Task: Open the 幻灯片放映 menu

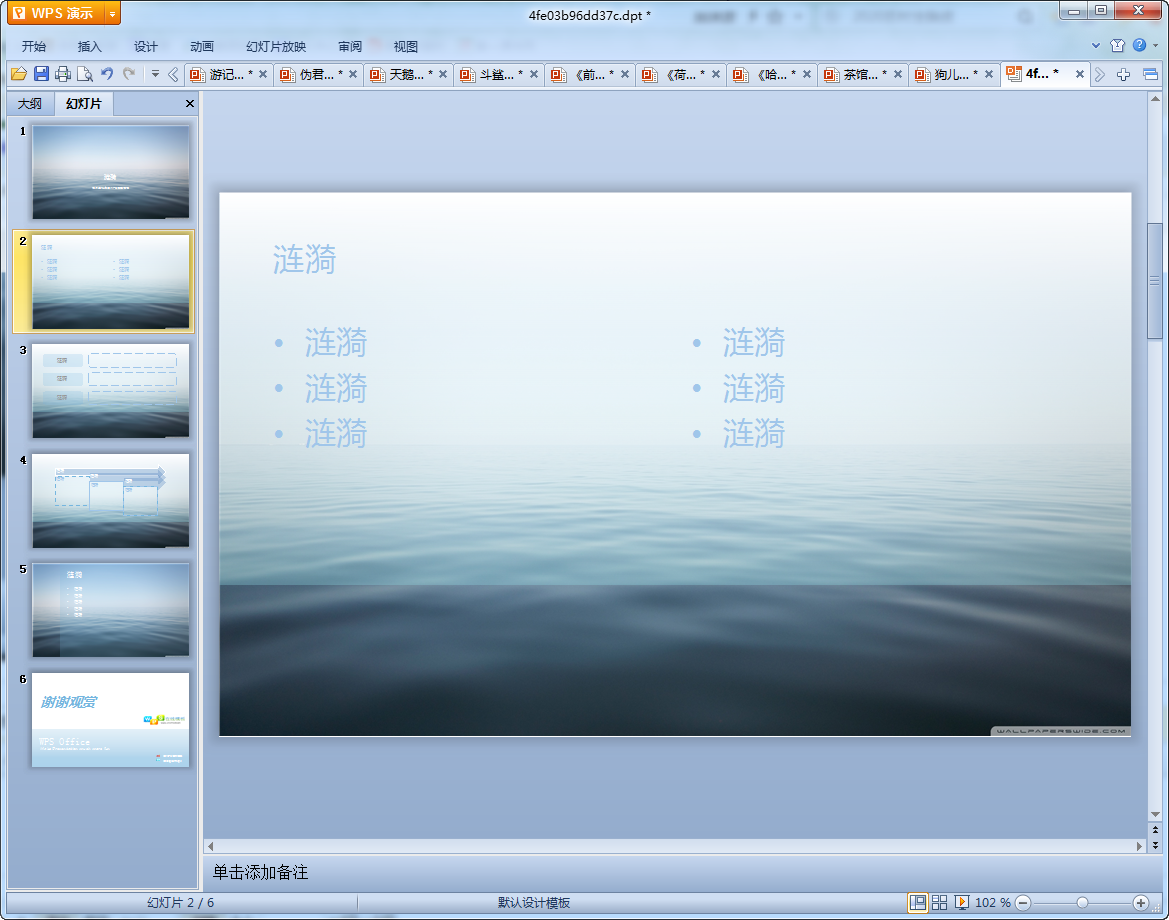Action: [x=276, y=46]
